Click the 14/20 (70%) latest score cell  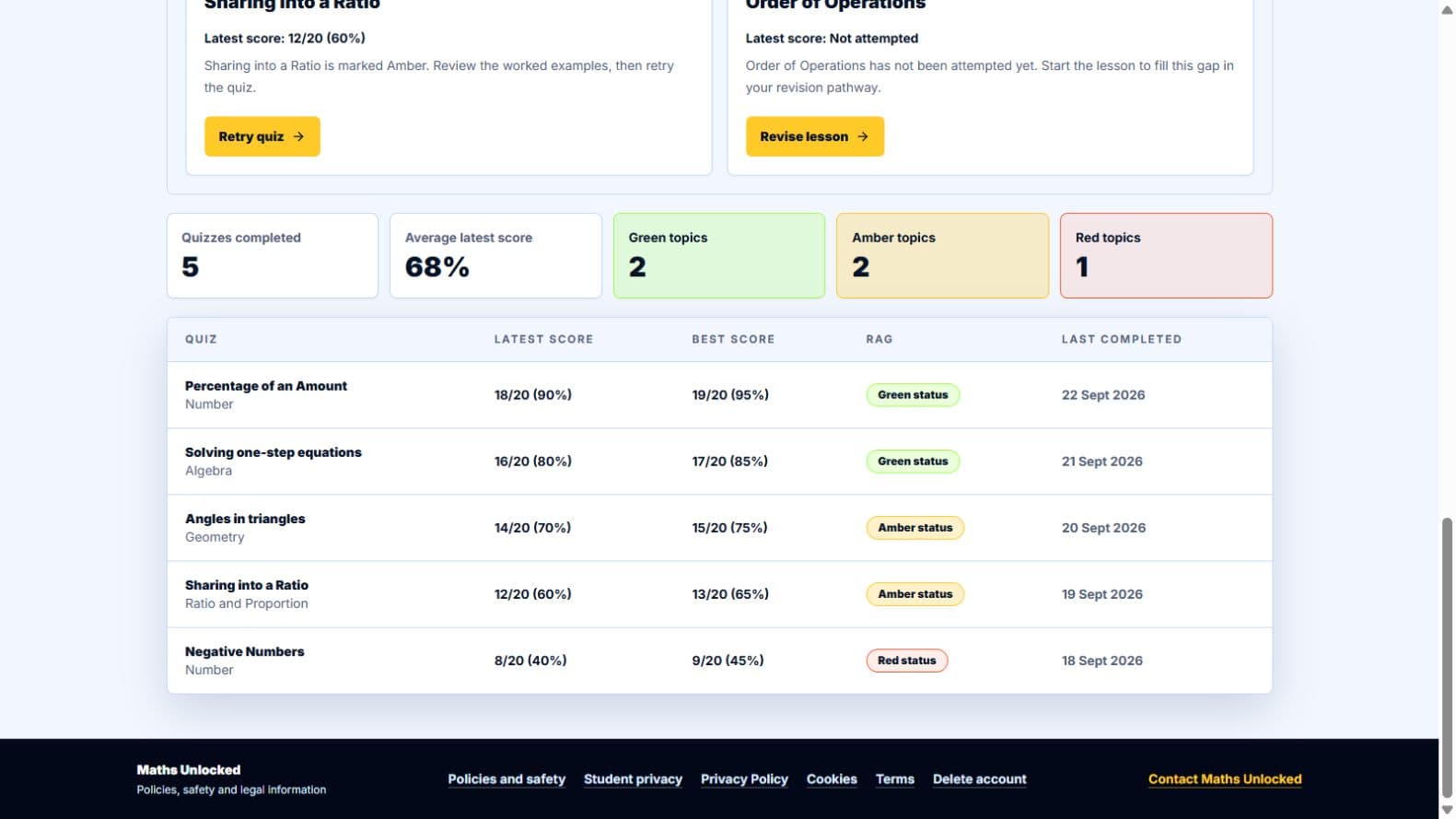[532, 528]
